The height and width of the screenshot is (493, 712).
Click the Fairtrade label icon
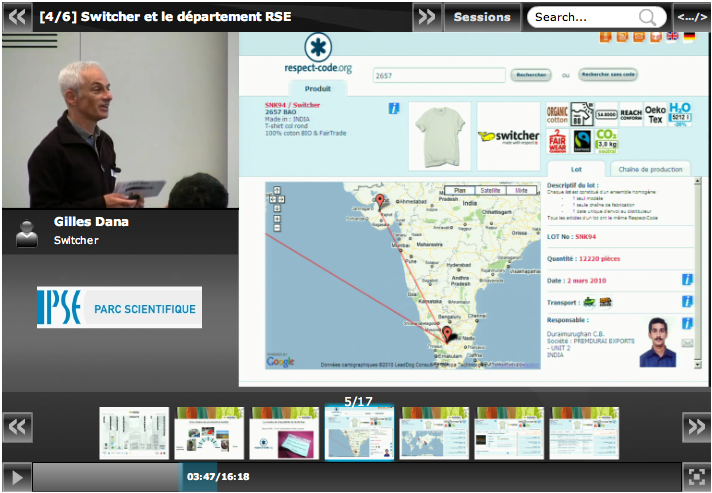[582, 141]
